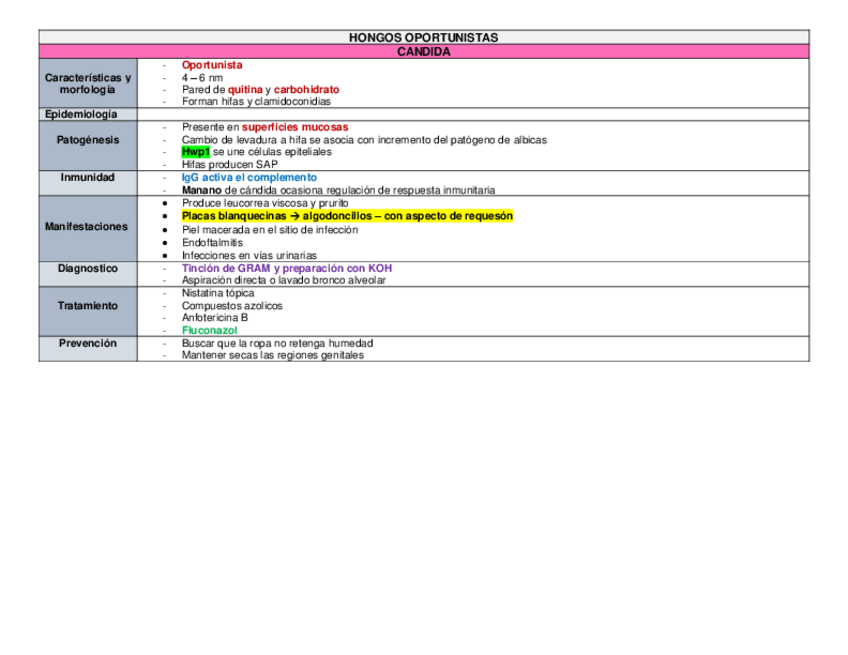Click the bold word 'Manano'
Screen dimensions: 848x655
click(201, 190)
